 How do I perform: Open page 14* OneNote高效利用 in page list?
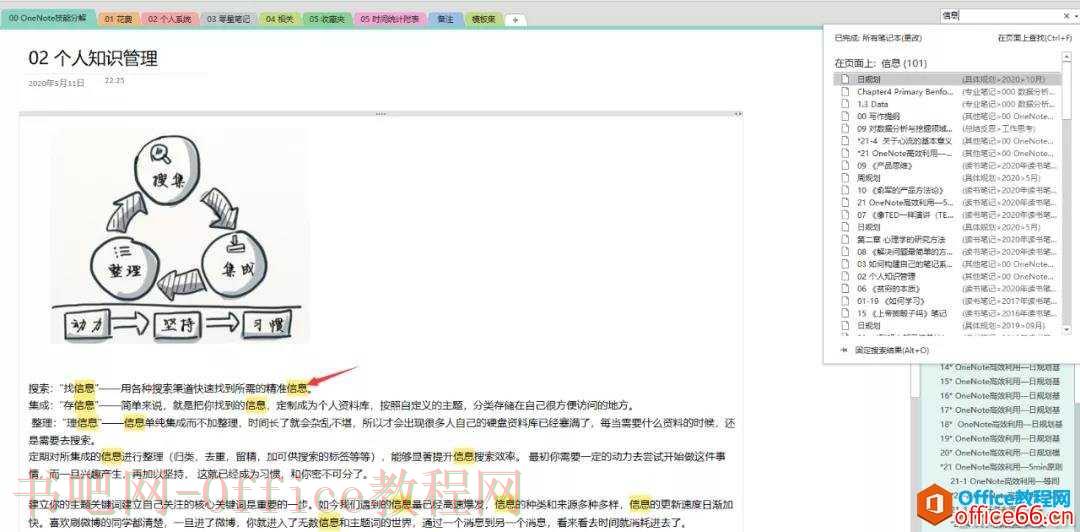click(x=999, y=367)
